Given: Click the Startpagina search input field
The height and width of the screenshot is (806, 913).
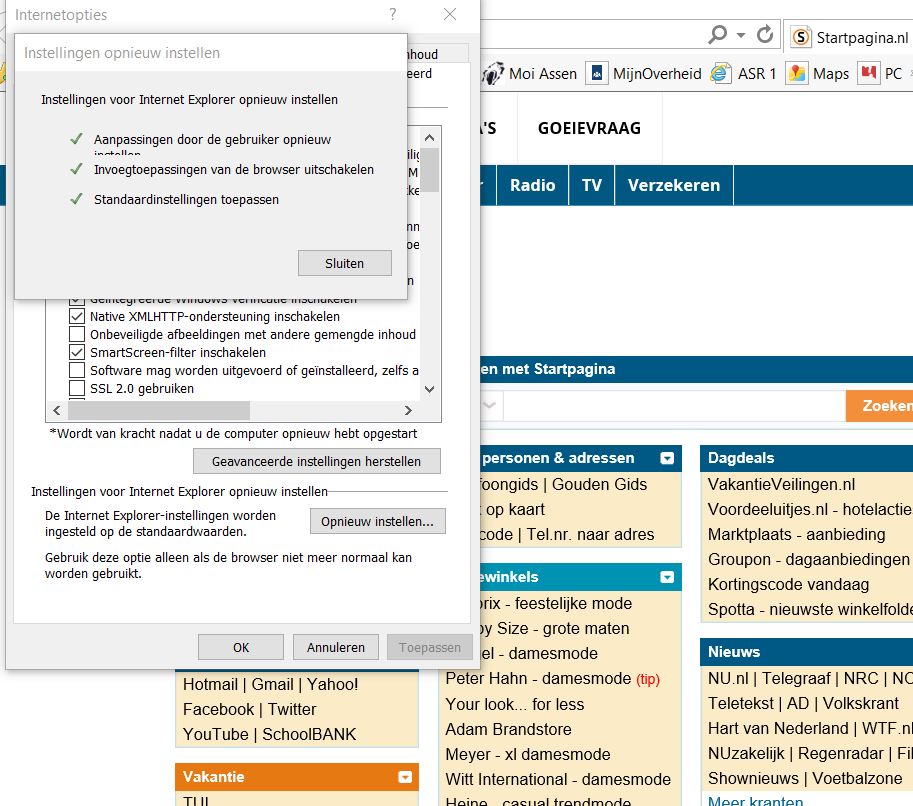Looking at the screenshot, I should pyautogui.click(x=674, y=405).
